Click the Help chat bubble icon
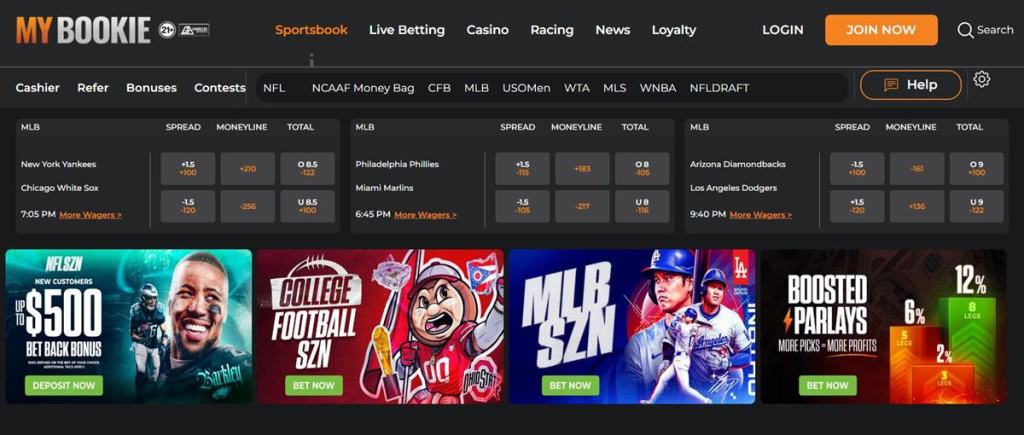 click(x=891, y=85)
